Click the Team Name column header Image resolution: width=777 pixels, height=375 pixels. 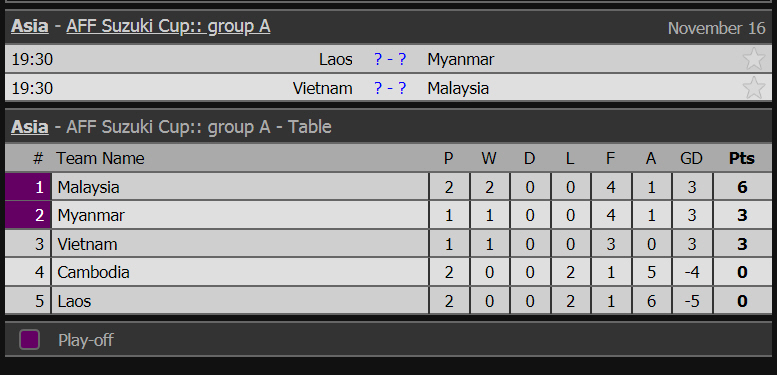100,159
